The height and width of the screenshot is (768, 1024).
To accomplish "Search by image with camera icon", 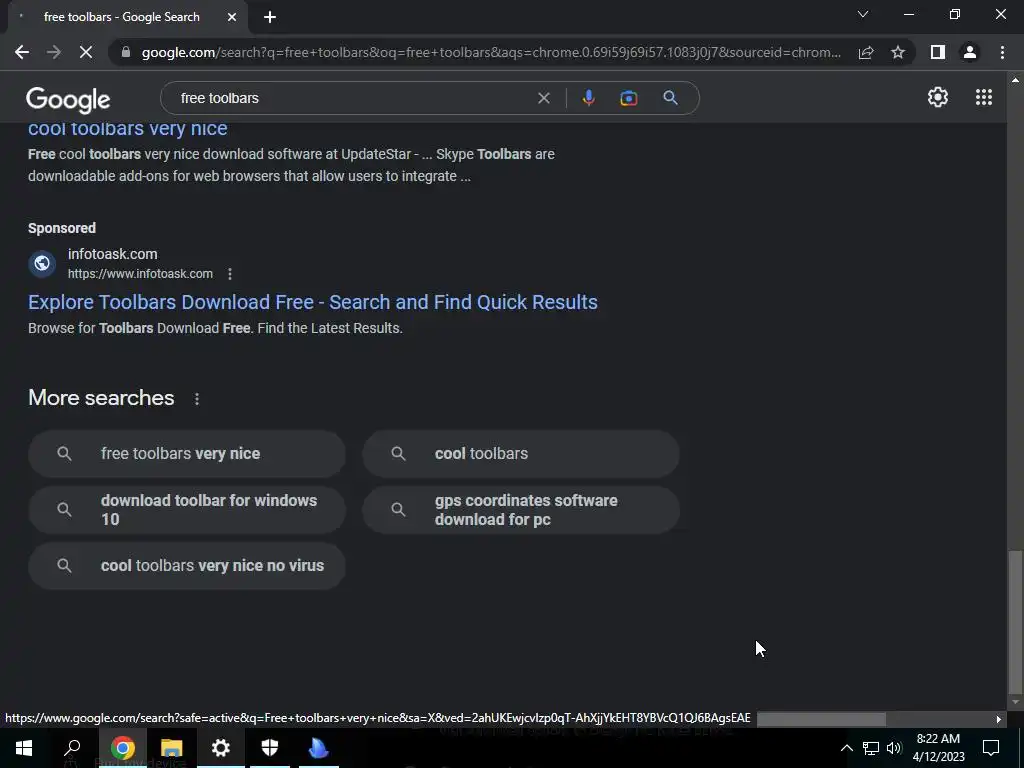I will click(629, 98).
